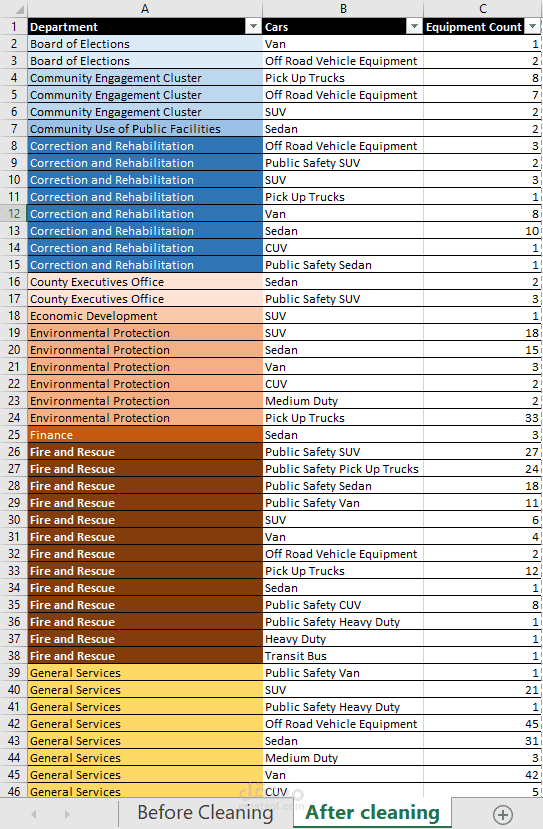The image size is (543, 829).
Task: Select equipment count 42 cell
Action: pos(482,775)
